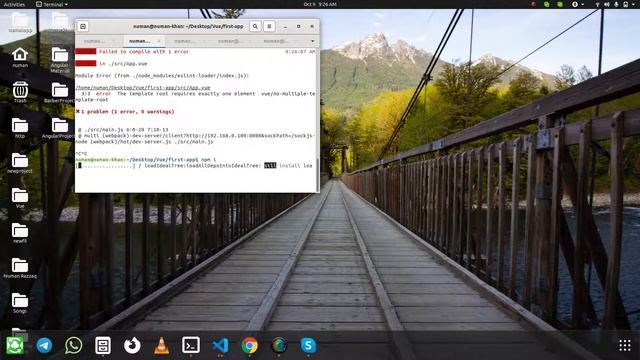Select the Songs desktop folder
640x360 pixels.
click(20, 303)
